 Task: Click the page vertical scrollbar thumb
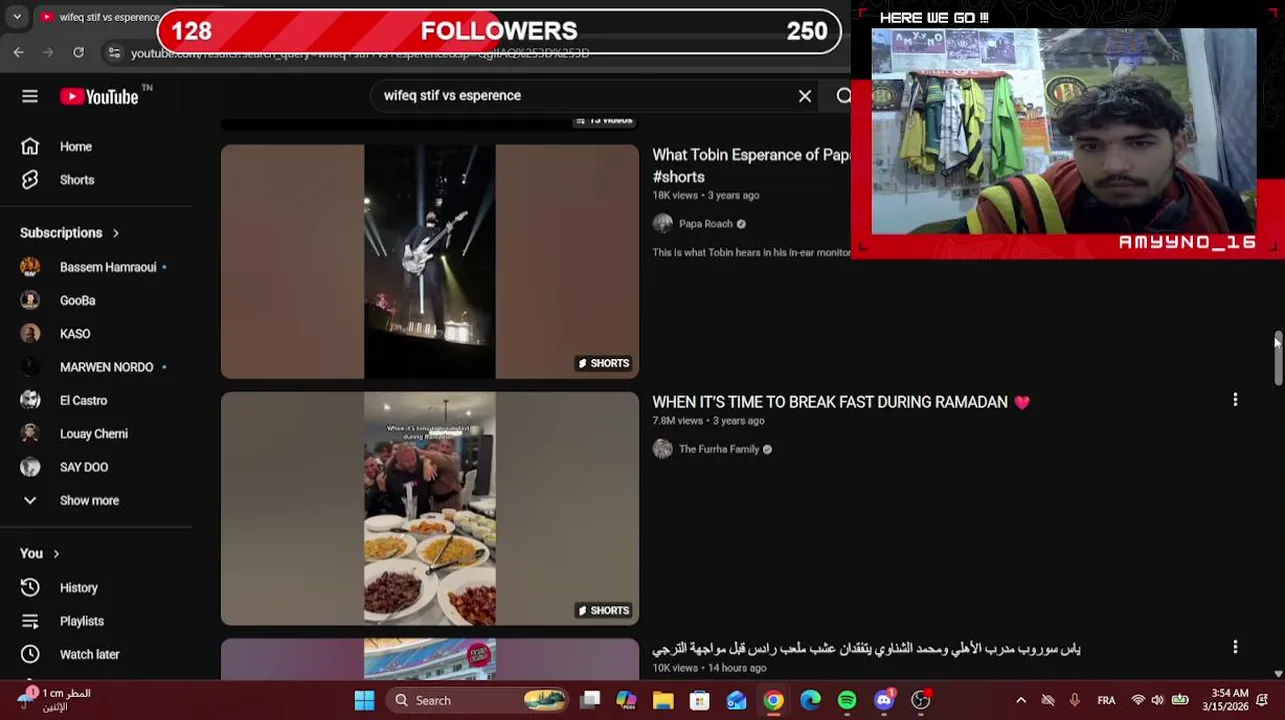pyautogui.click(x=1277, y=359)
